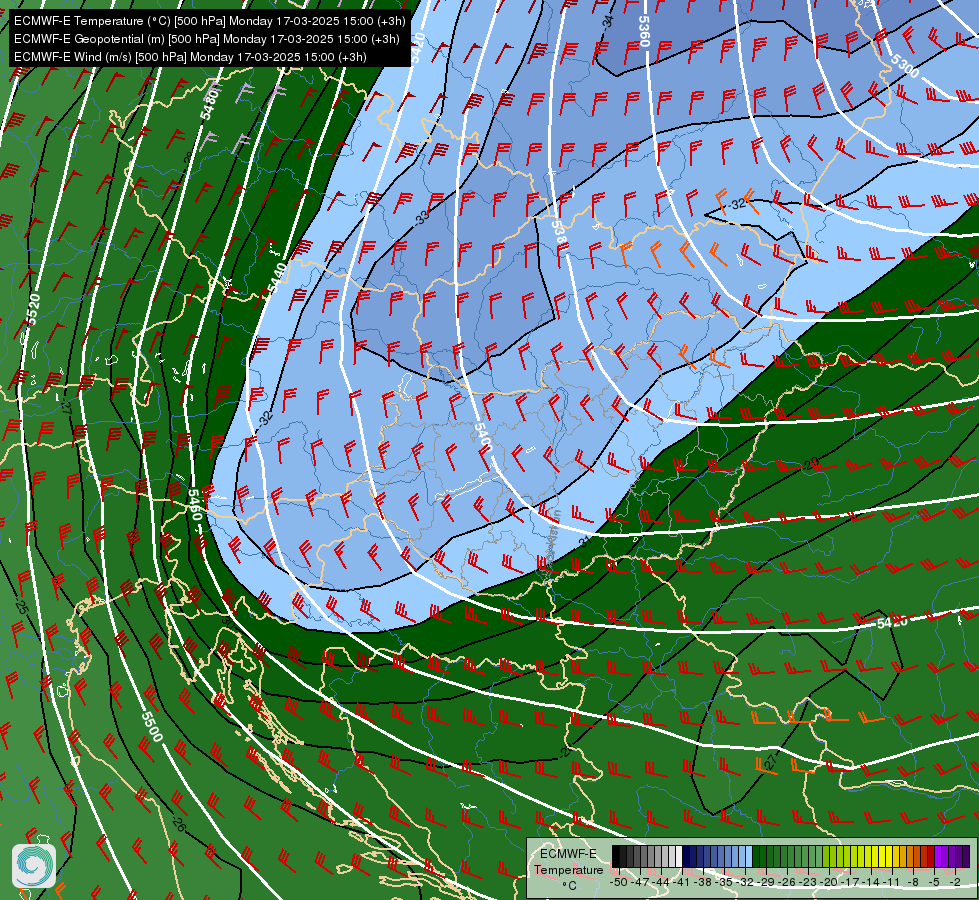Viewport: 979px width, 900px height.
Task: Click the 5480 geopotential contour label
Action: pyautogui.click(x=210, y=104)
